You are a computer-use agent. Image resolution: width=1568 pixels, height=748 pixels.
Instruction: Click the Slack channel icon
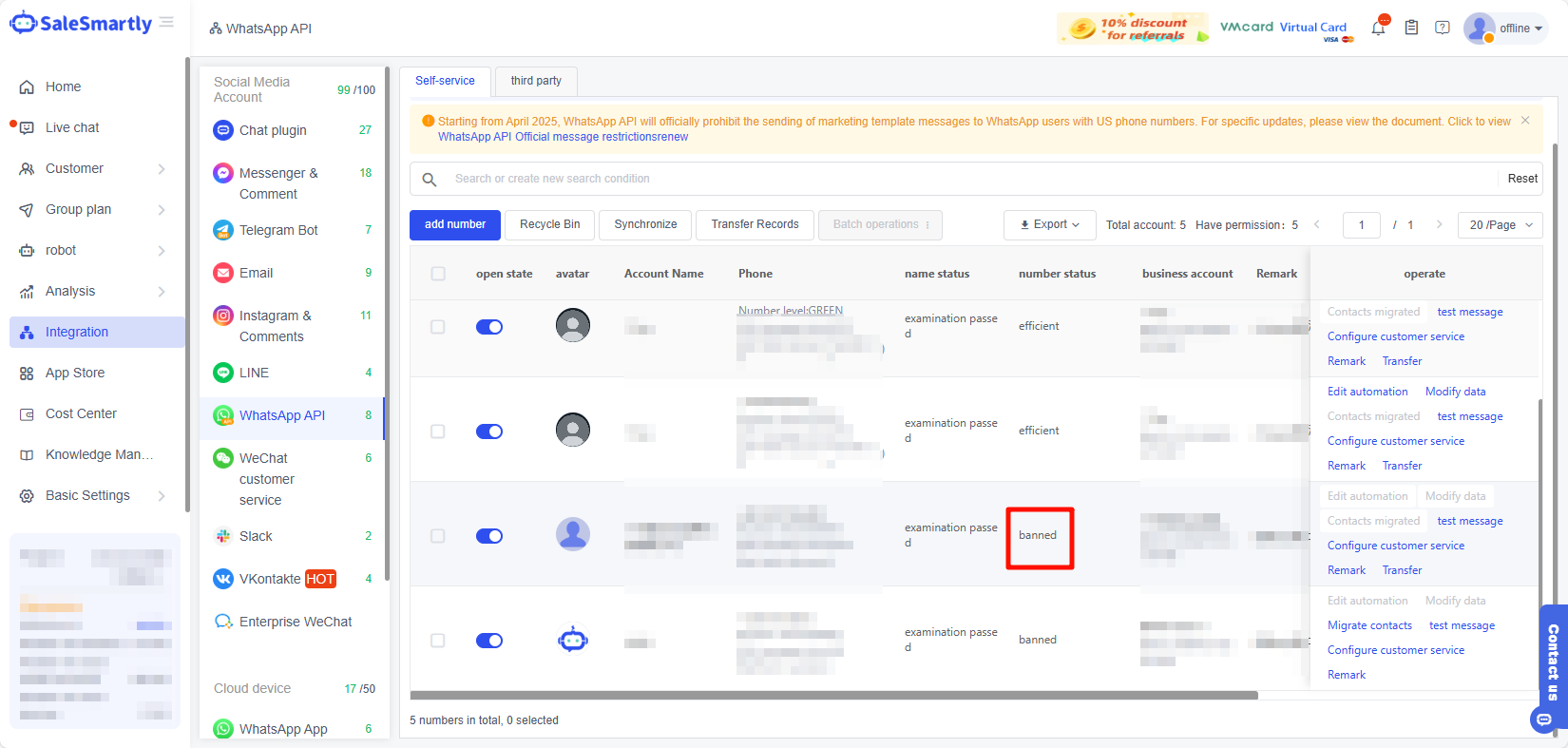pyautogui.click(x=223, y=536)
